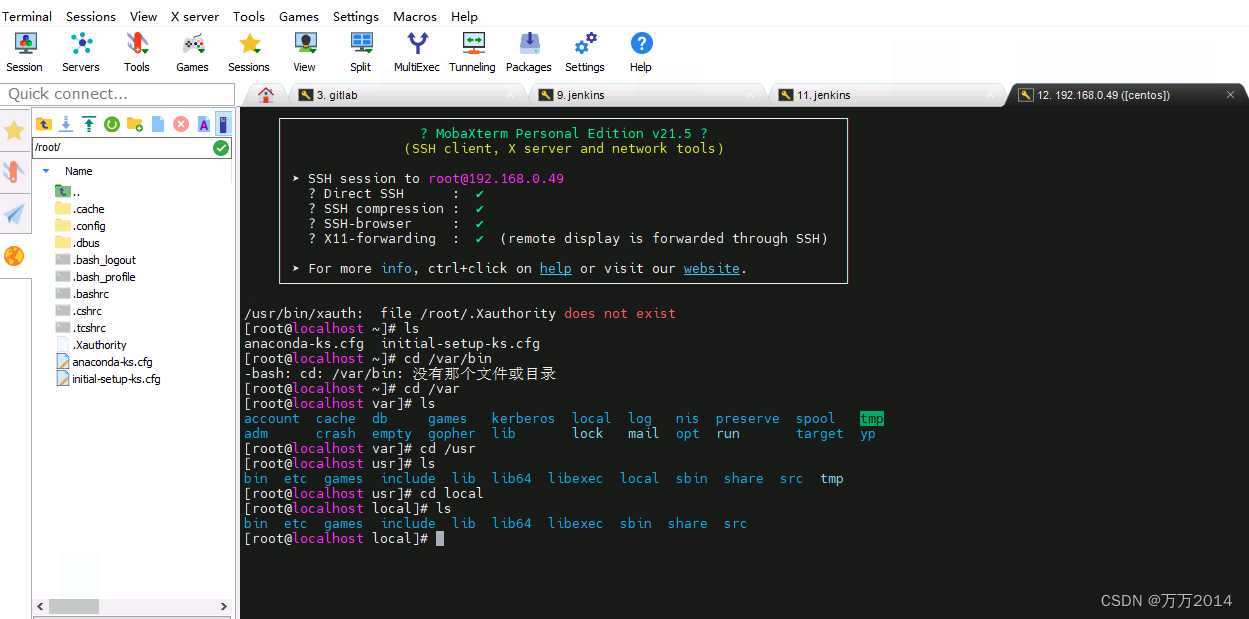Select the initial-setup-ks.cfg file

(x=109, y=379)
